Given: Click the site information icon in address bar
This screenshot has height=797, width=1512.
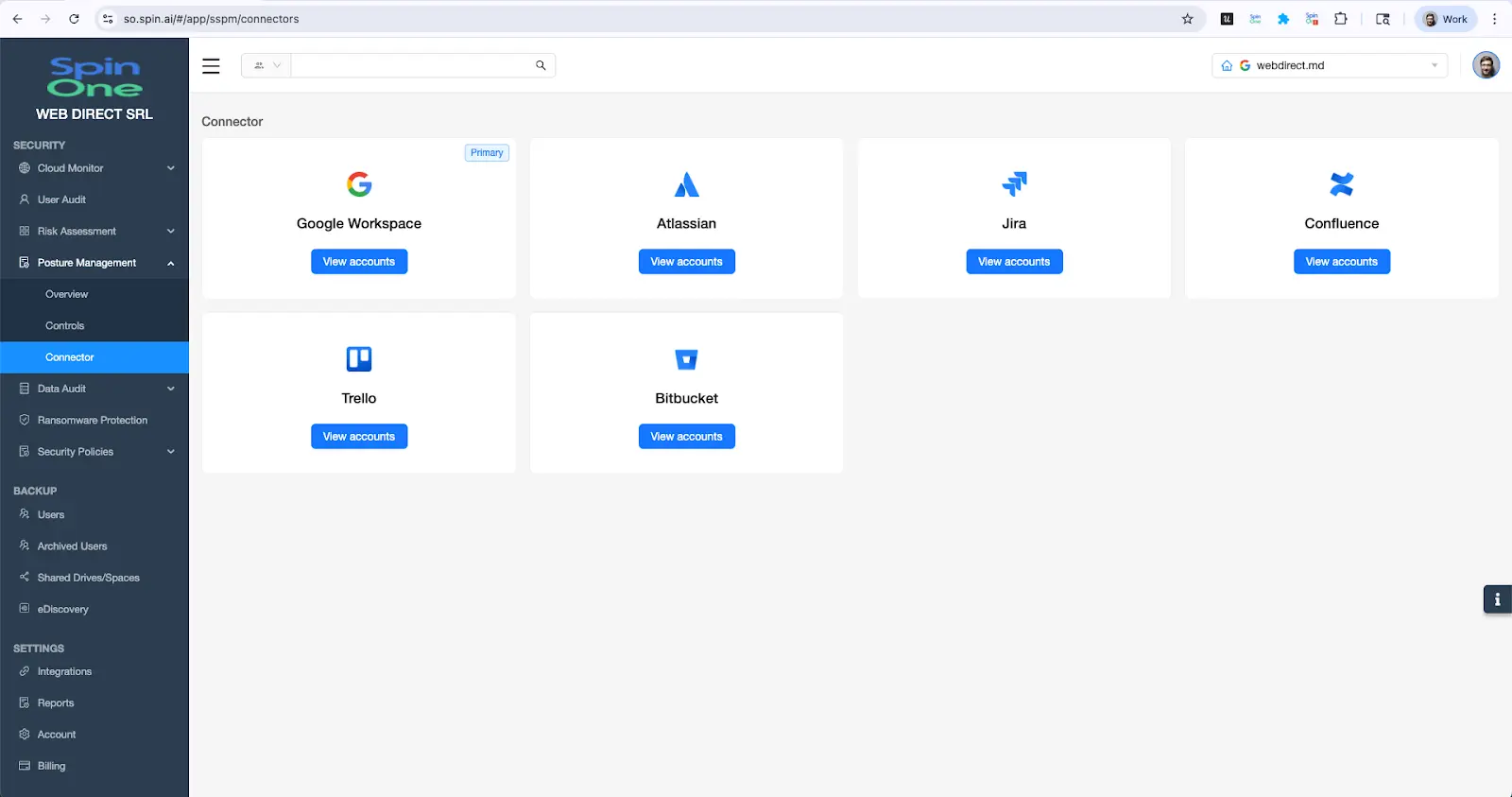Looking at the screenshot, I should [108, 19].
